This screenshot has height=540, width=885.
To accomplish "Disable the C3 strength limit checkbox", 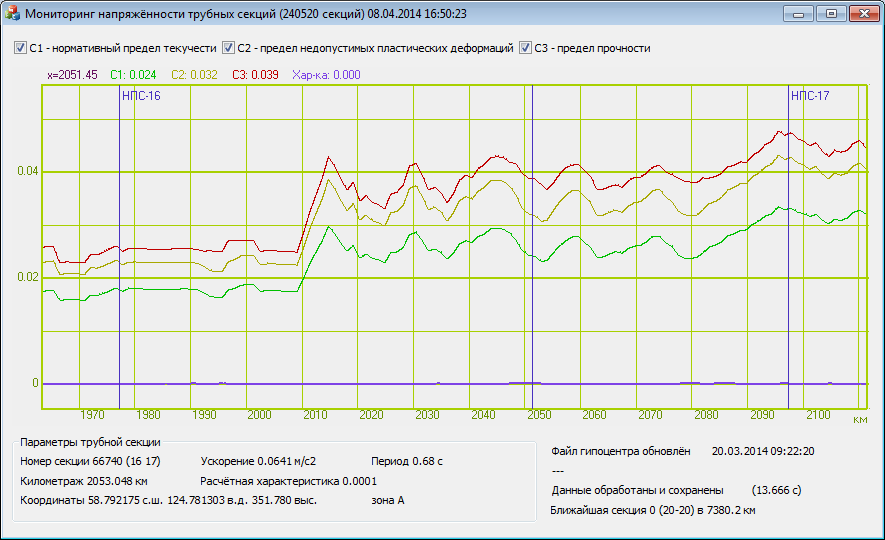I will pos(525,48).
